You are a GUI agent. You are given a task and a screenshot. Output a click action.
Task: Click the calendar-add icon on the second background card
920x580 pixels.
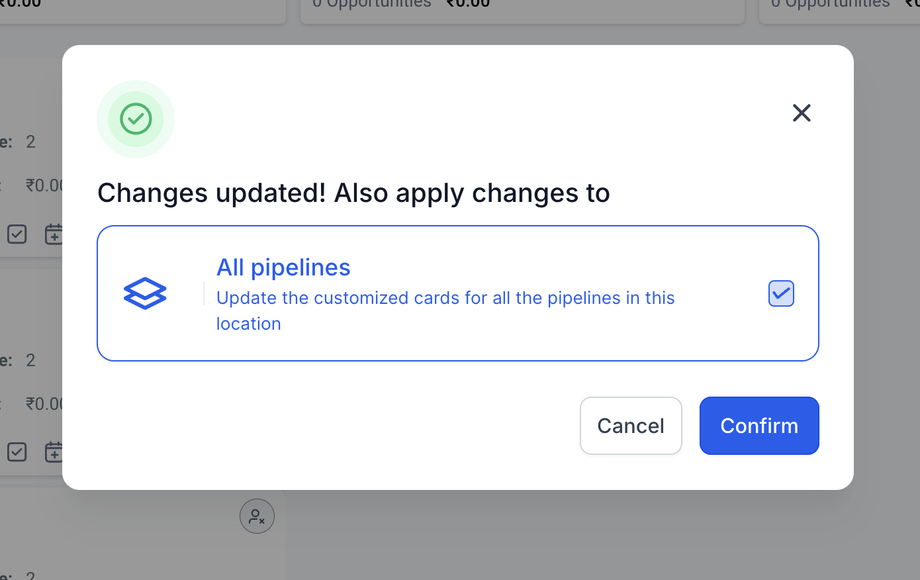click(54, 452)
